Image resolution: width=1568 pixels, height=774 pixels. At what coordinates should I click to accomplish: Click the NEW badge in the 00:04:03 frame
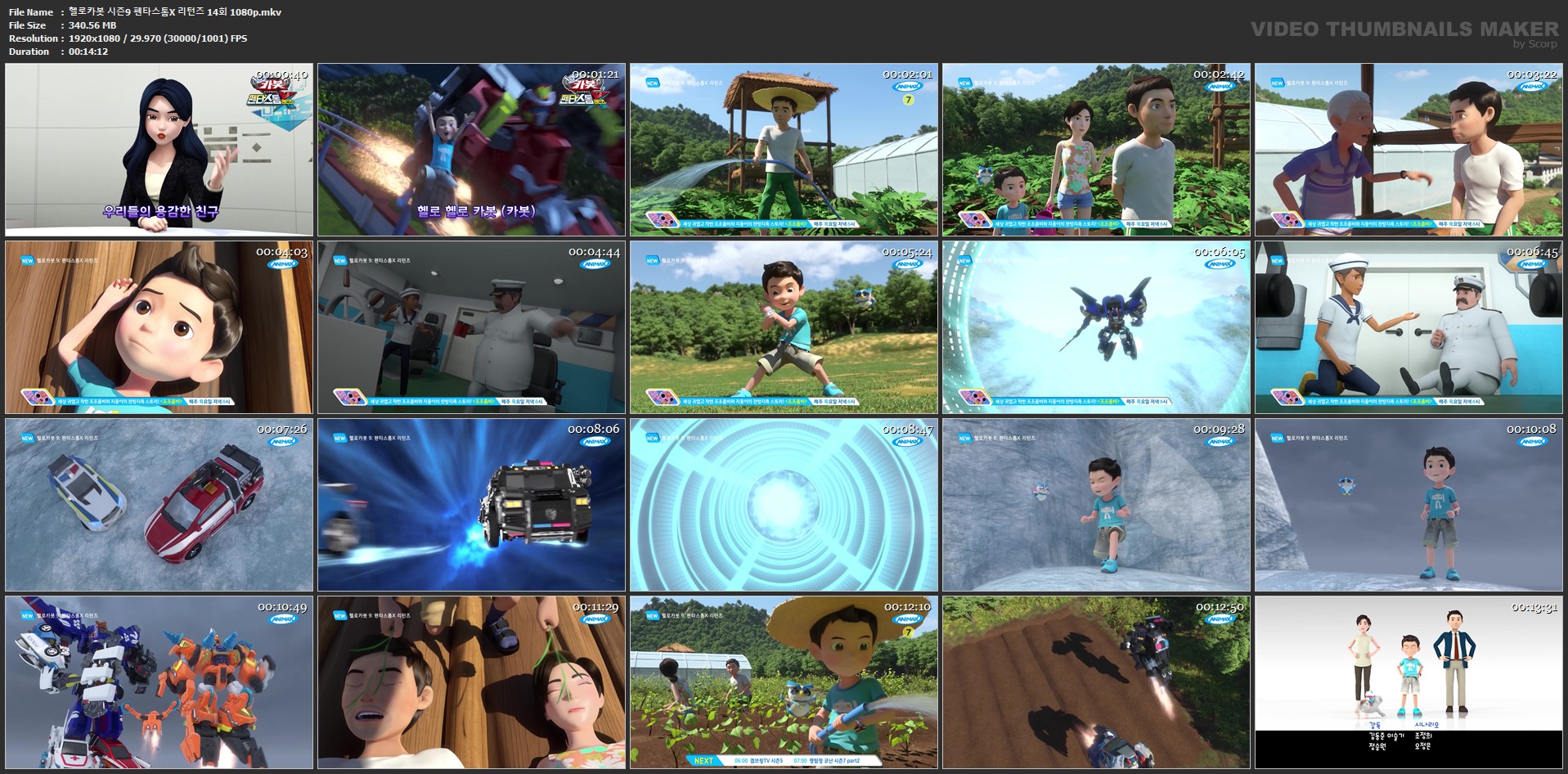pos(27,261)
